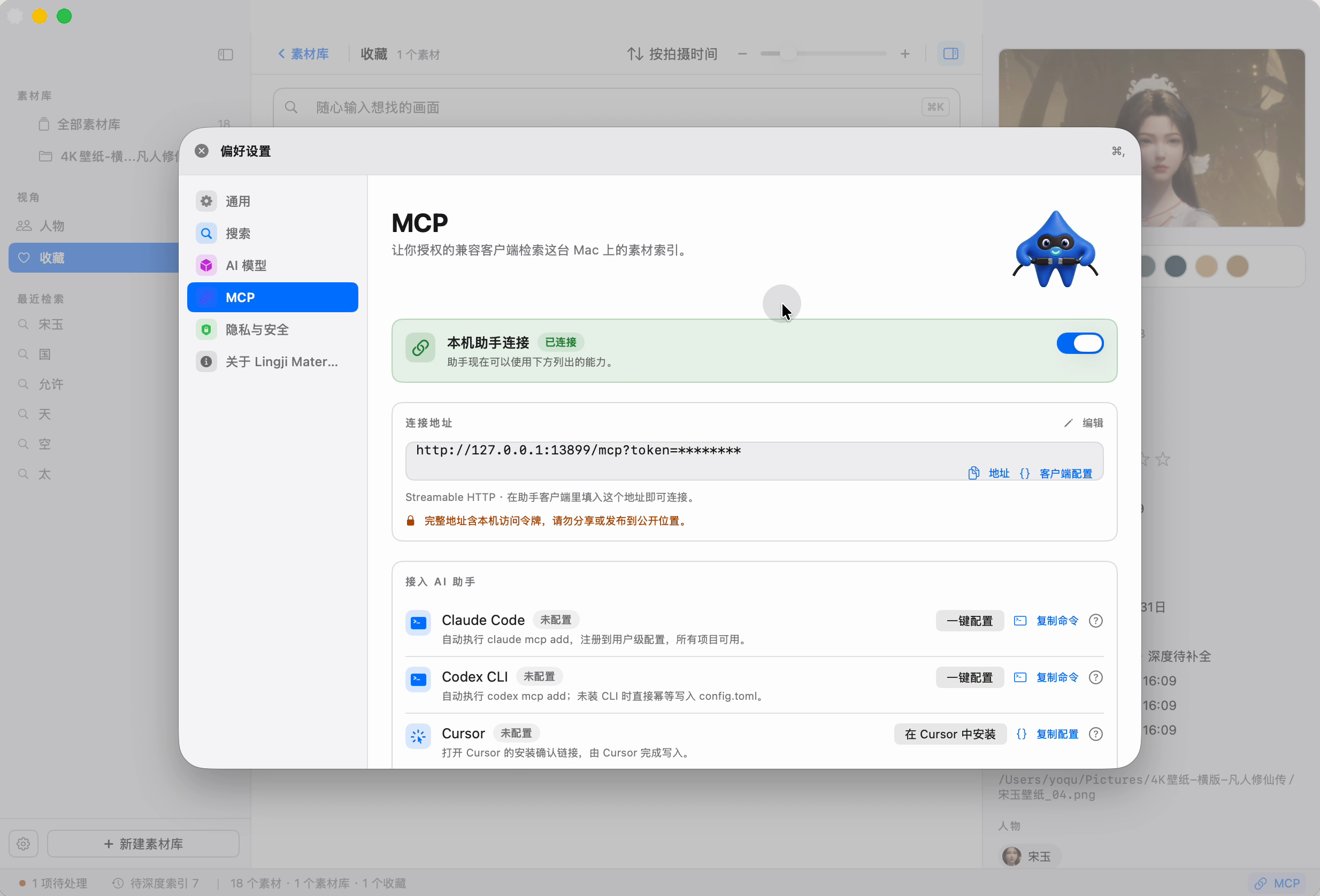Click recent search 国
Screen dimensions: 1320x896
[x=44, y=354]
